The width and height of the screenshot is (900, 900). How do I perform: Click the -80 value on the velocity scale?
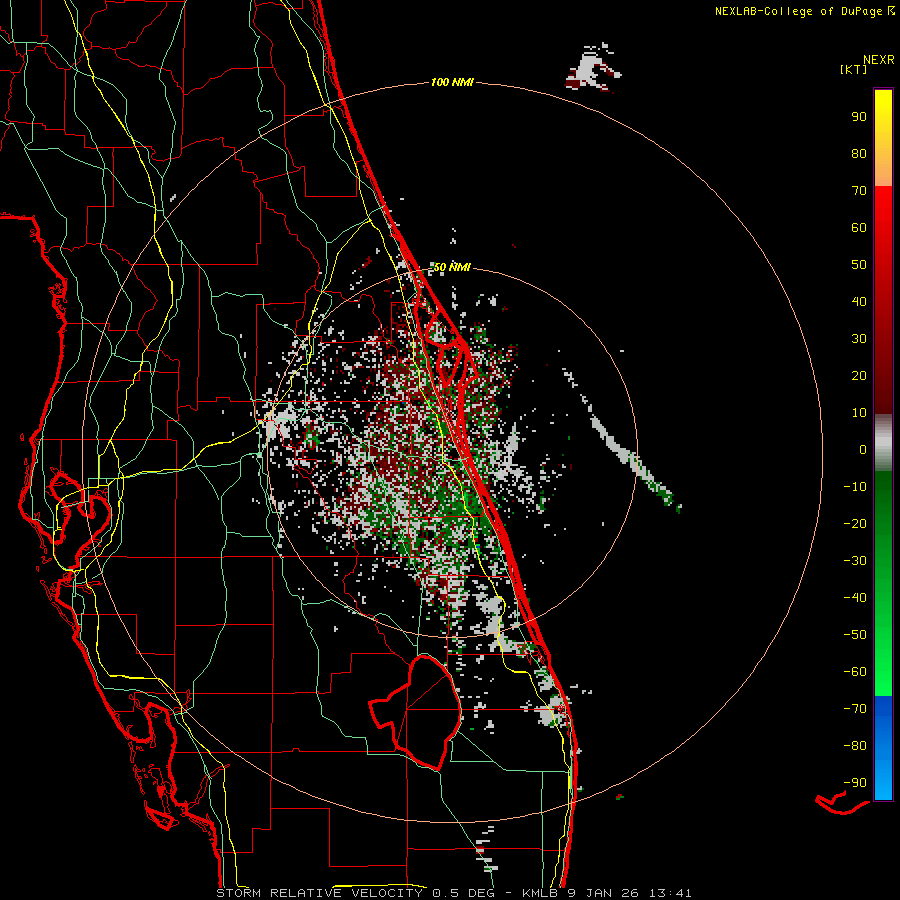click(x=855, y=746)
